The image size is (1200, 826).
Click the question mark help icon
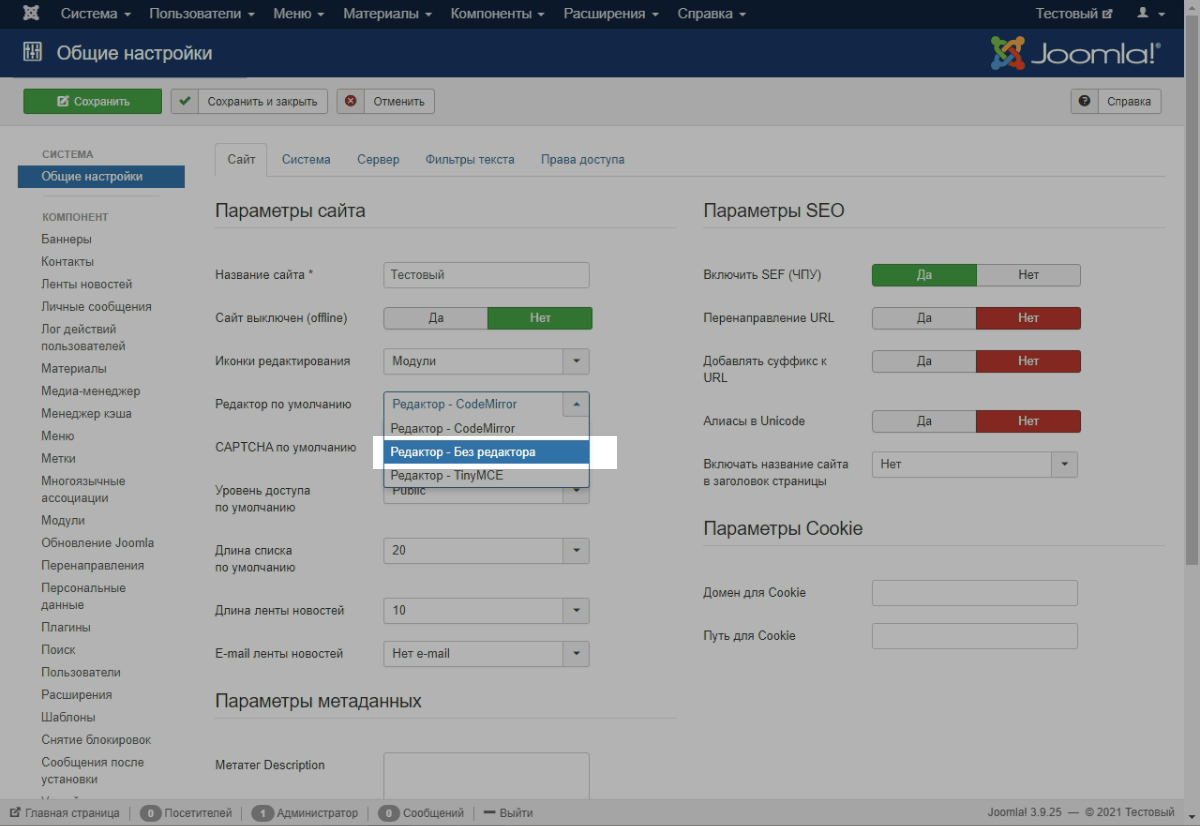1084,101
